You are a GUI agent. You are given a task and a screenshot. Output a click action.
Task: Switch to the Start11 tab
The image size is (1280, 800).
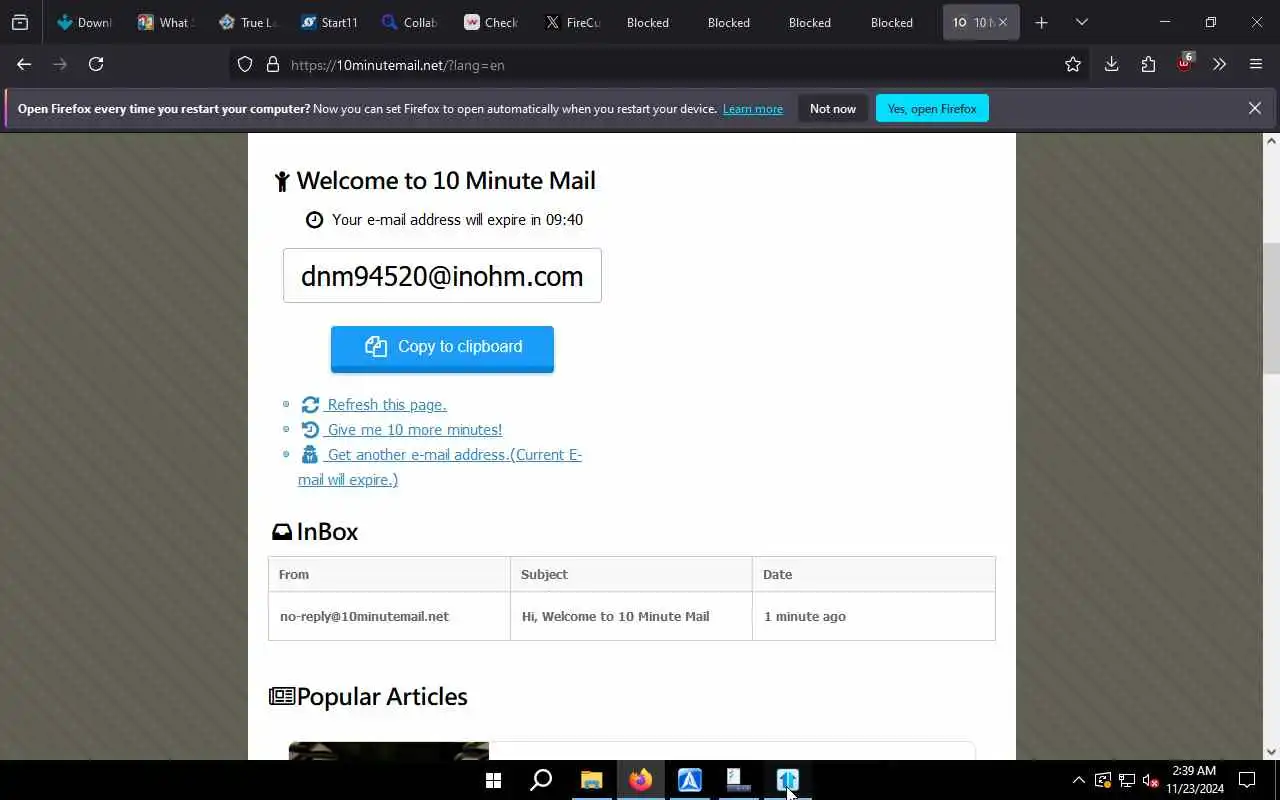click(329, 22)
